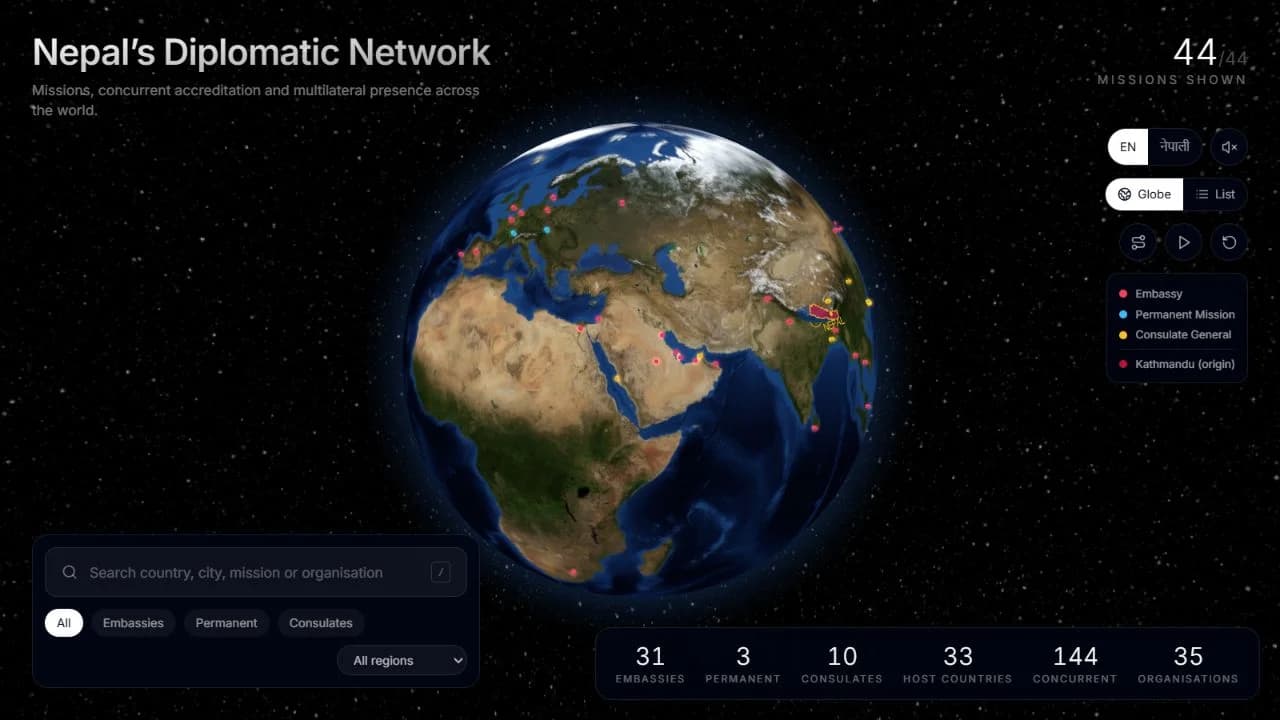Screen dimensions: 1280x720
Task: Start the globe tour with play icon
Action: [1184, 242]
